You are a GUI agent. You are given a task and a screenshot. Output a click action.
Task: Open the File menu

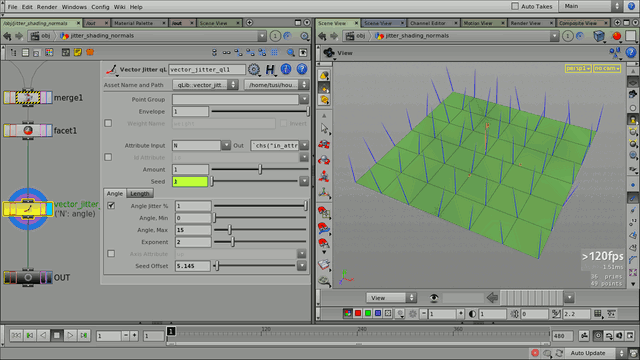tap(12, 7)
